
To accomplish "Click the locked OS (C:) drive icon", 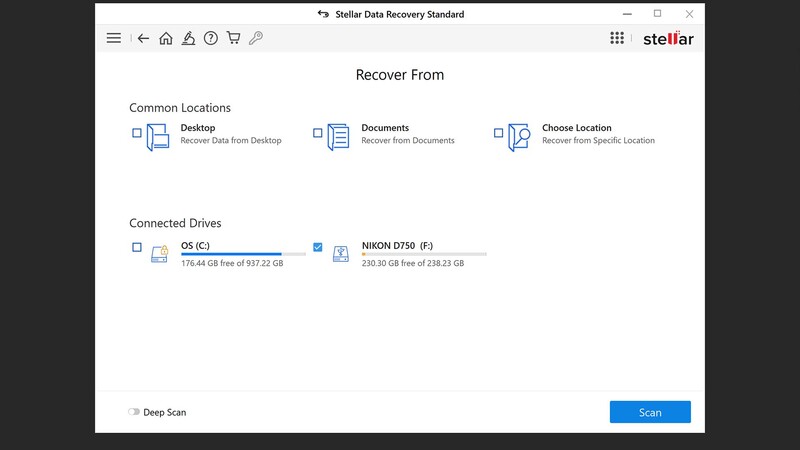I will [160, 254].
